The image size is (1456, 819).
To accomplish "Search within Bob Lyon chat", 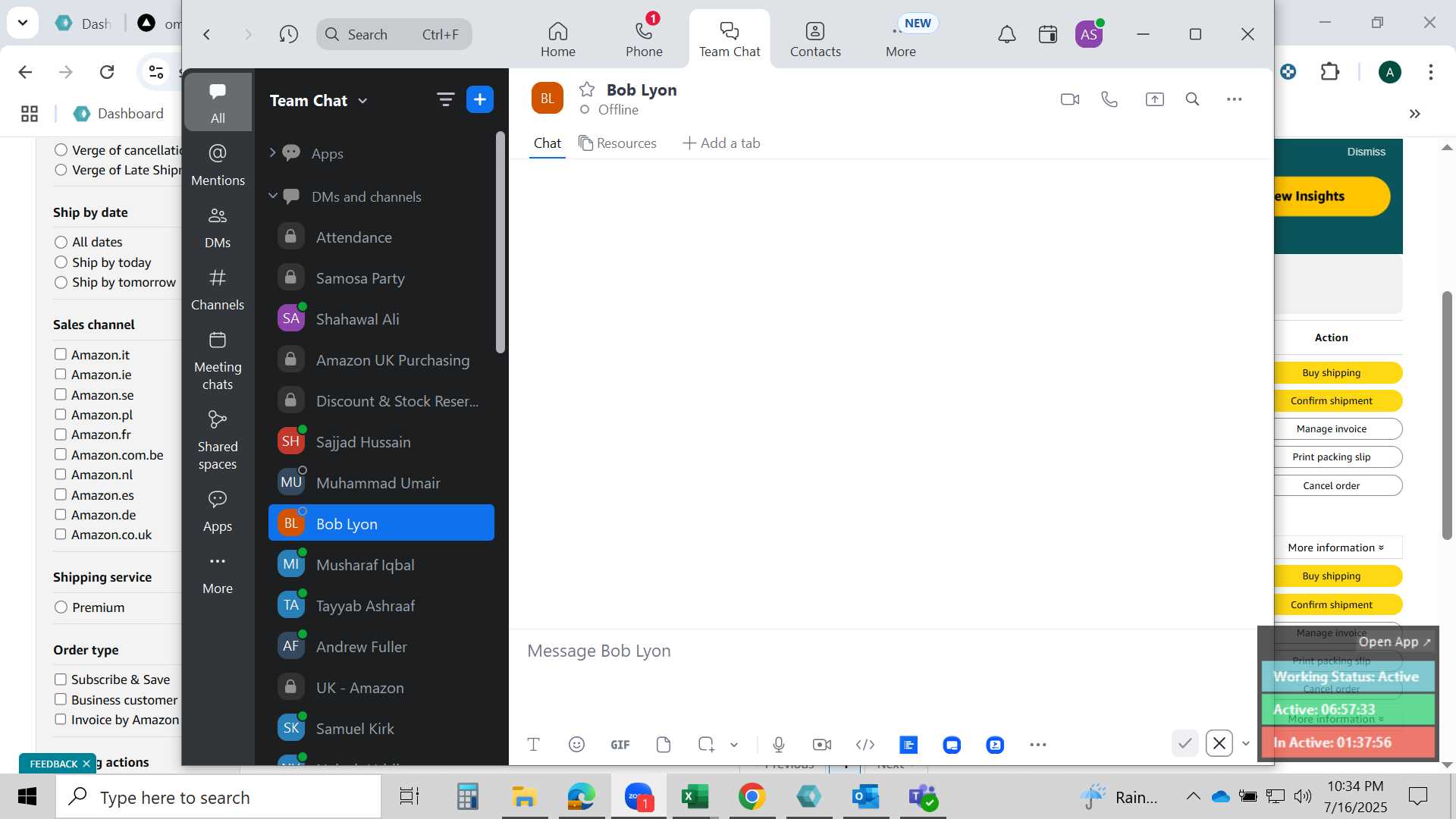I will click(x=1192, y=99).
